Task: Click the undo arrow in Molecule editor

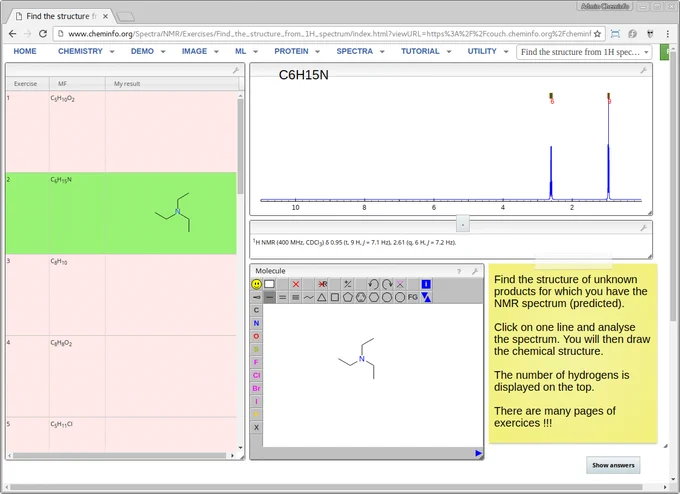Action: [x=373, y=284]
